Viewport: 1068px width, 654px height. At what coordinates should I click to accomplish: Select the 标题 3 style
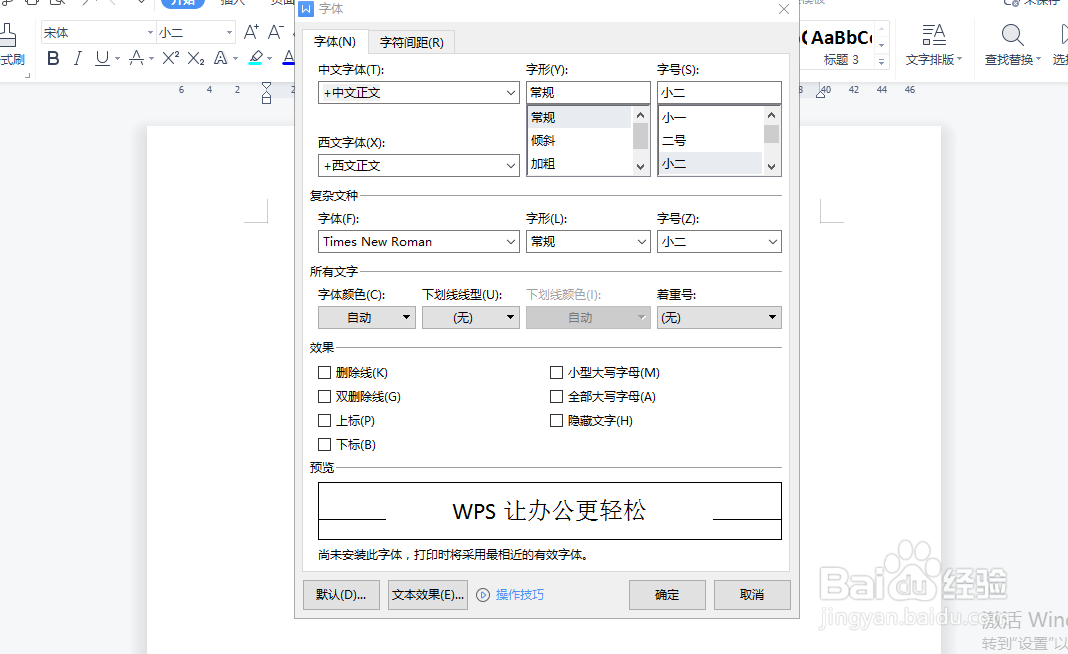841,45
